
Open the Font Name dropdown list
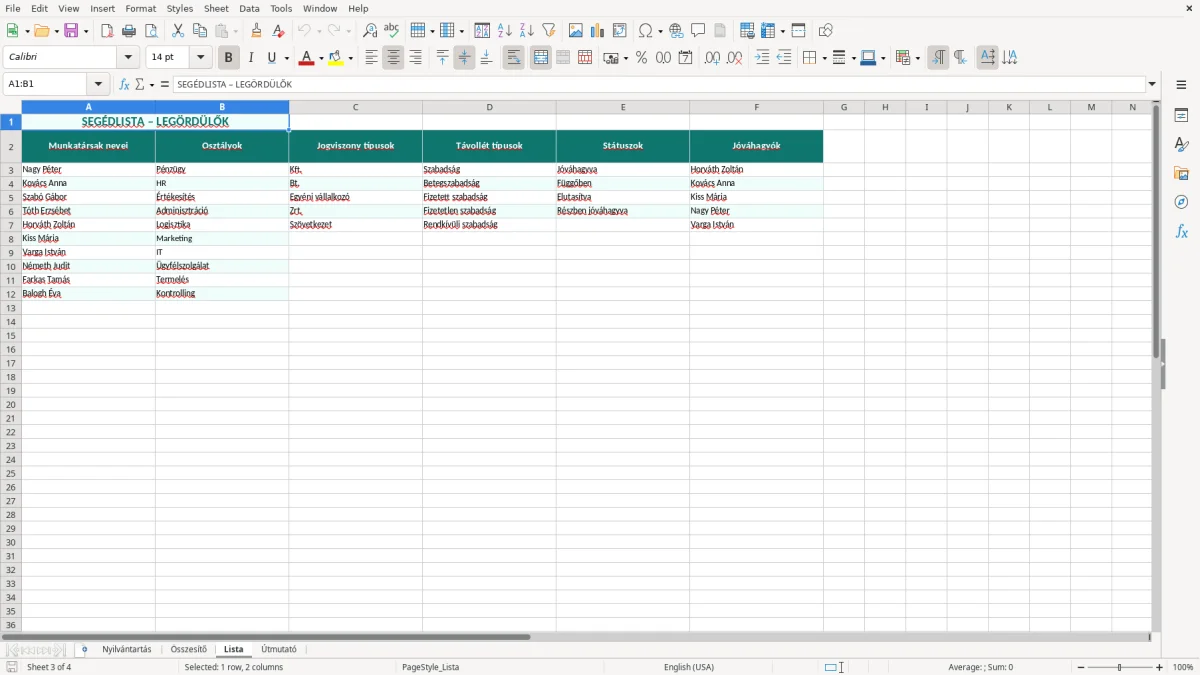pos(128,58)
